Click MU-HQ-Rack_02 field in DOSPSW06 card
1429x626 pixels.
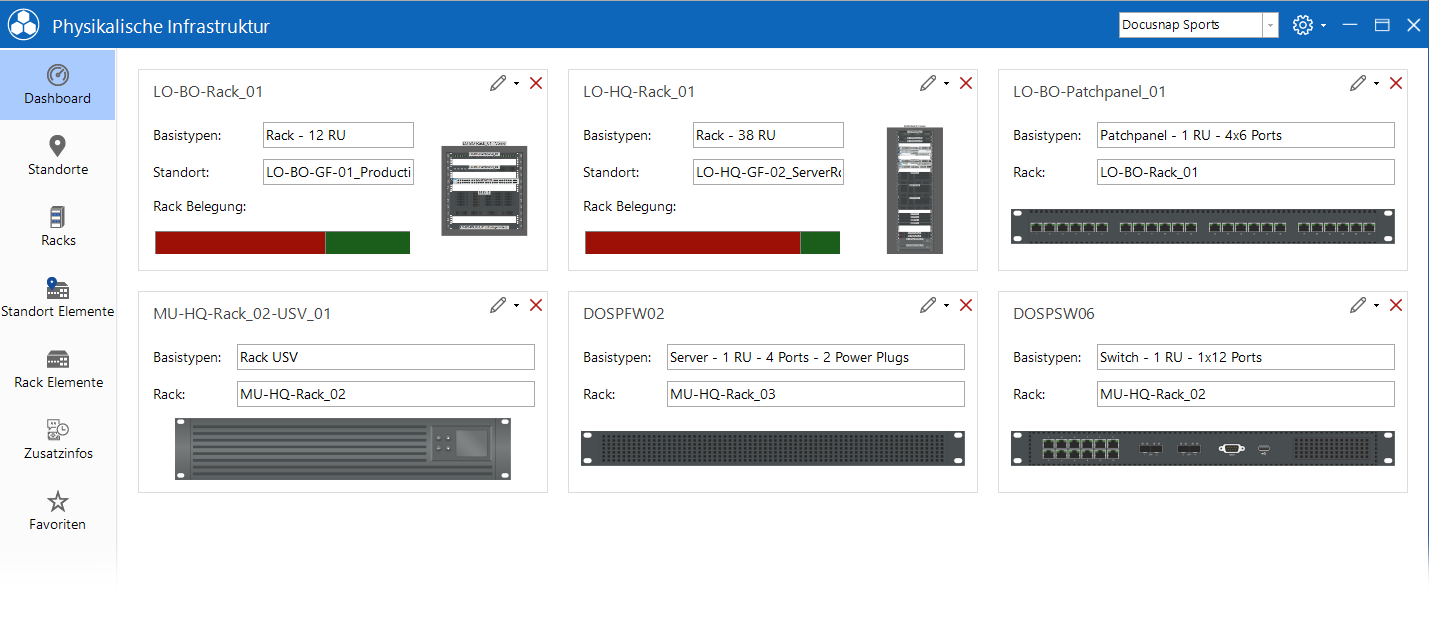coord(1245,394)
